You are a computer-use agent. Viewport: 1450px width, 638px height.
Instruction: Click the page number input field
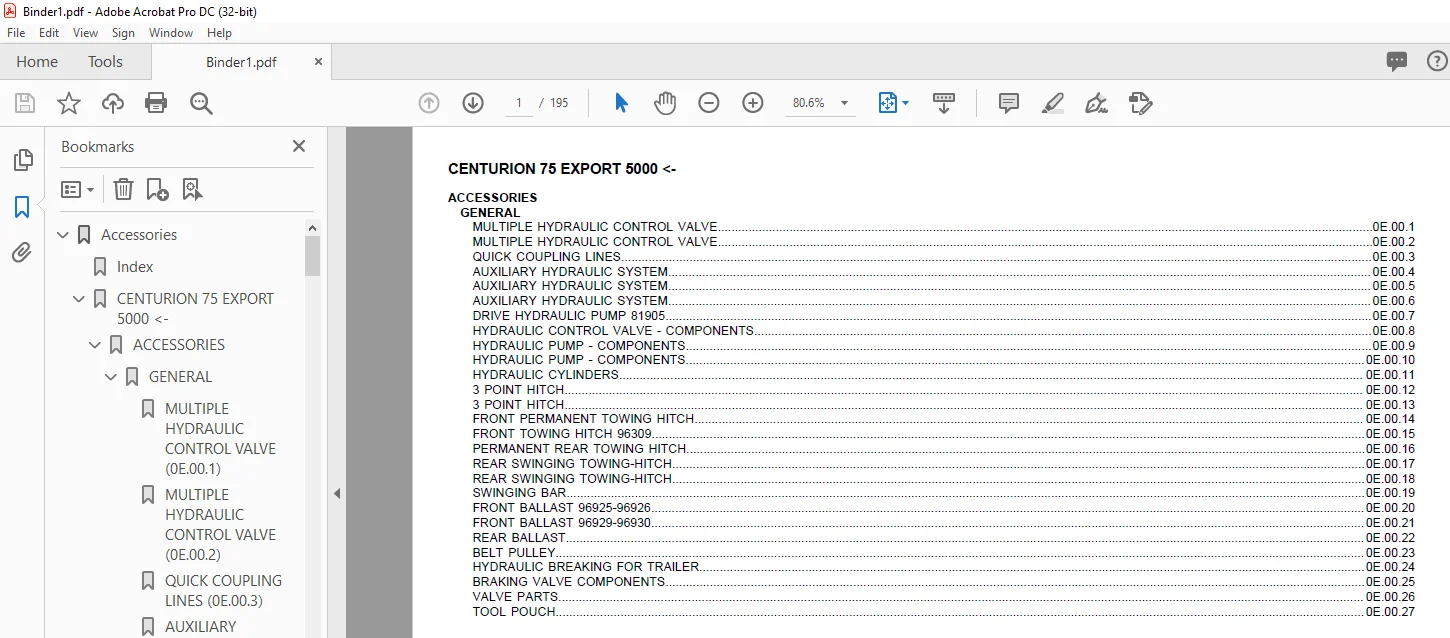[x=519, y=103]
